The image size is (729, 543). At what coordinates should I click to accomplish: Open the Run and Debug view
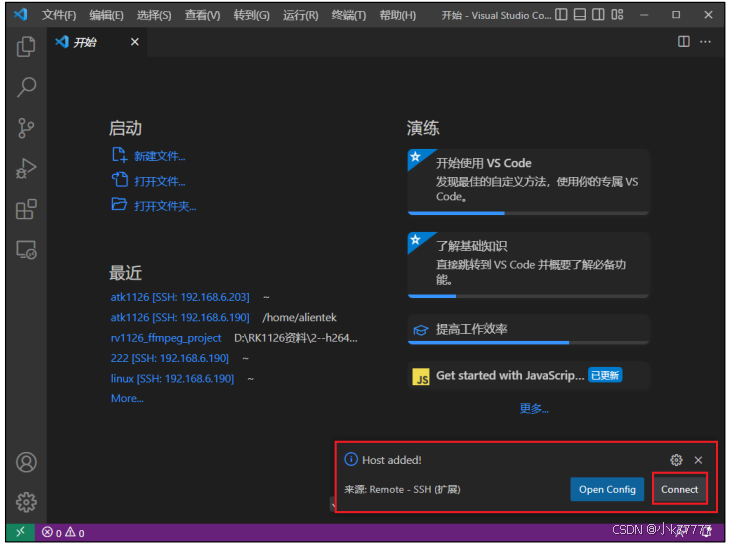26,168
